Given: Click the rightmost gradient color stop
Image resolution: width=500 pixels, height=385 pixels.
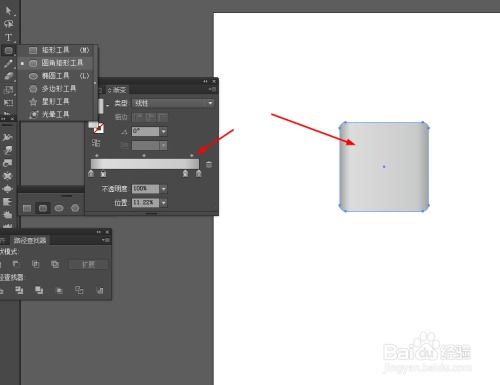Looking at the screenshot, I should coord(199,173).
